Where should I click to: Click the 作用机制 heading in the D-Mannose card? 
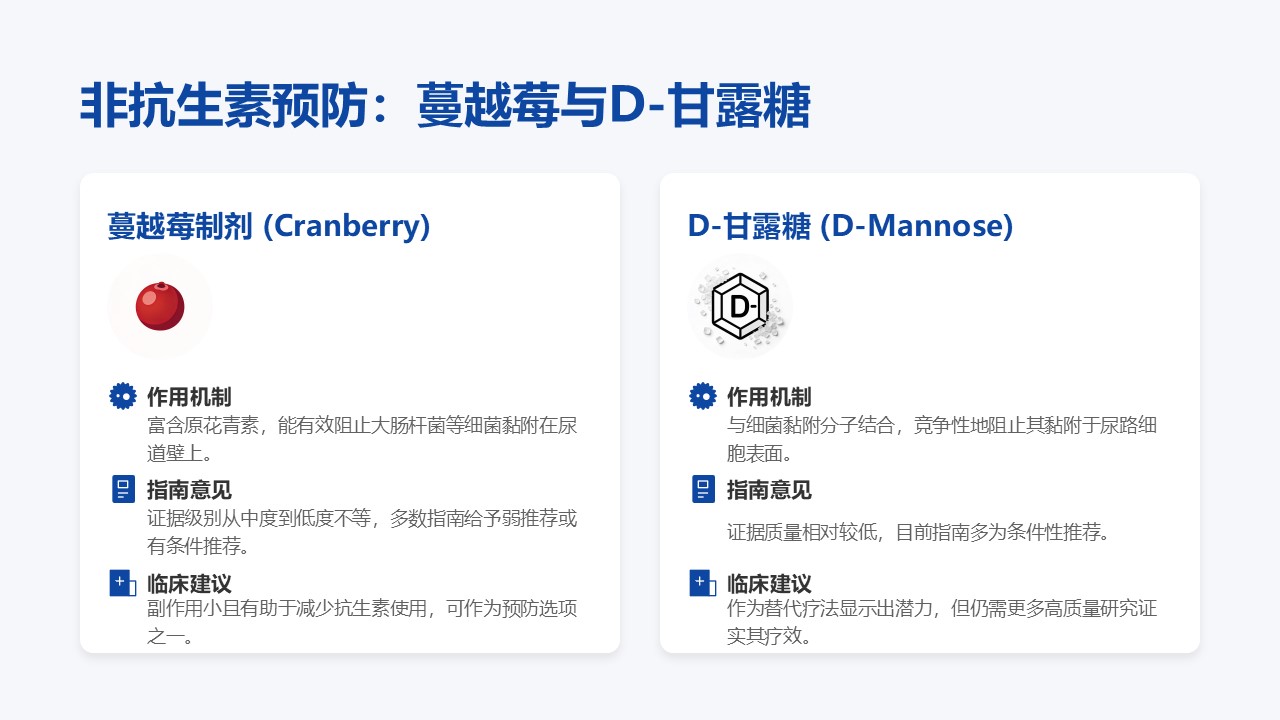[x=769, y=397]
